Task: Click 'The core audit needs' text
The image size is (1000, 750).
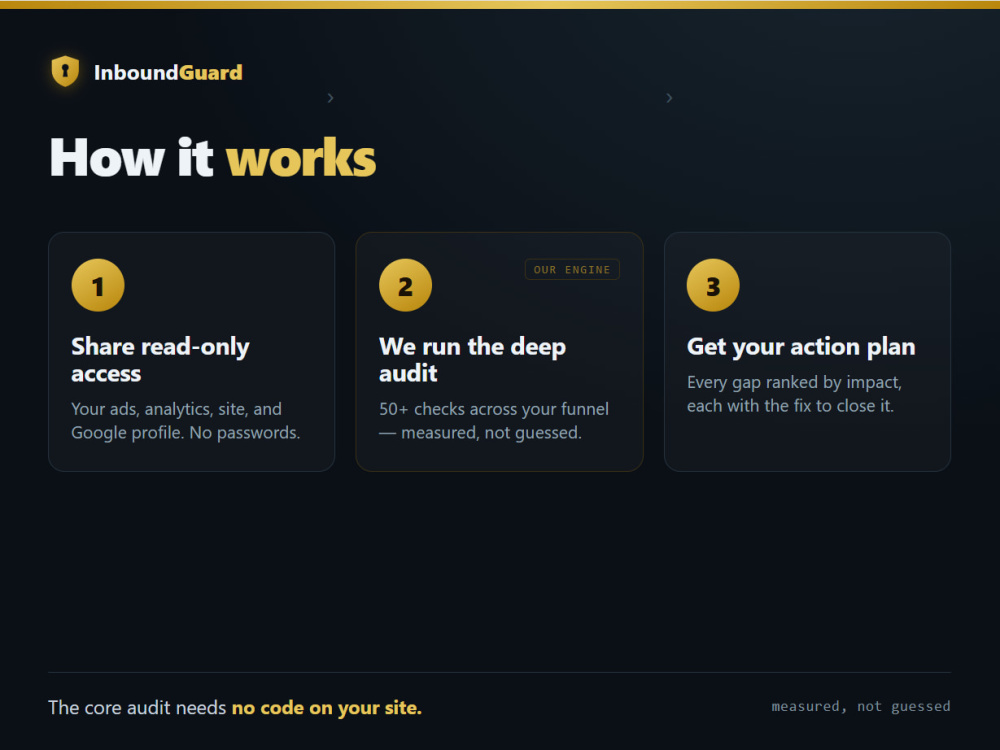Action: (x=137, y=708)
